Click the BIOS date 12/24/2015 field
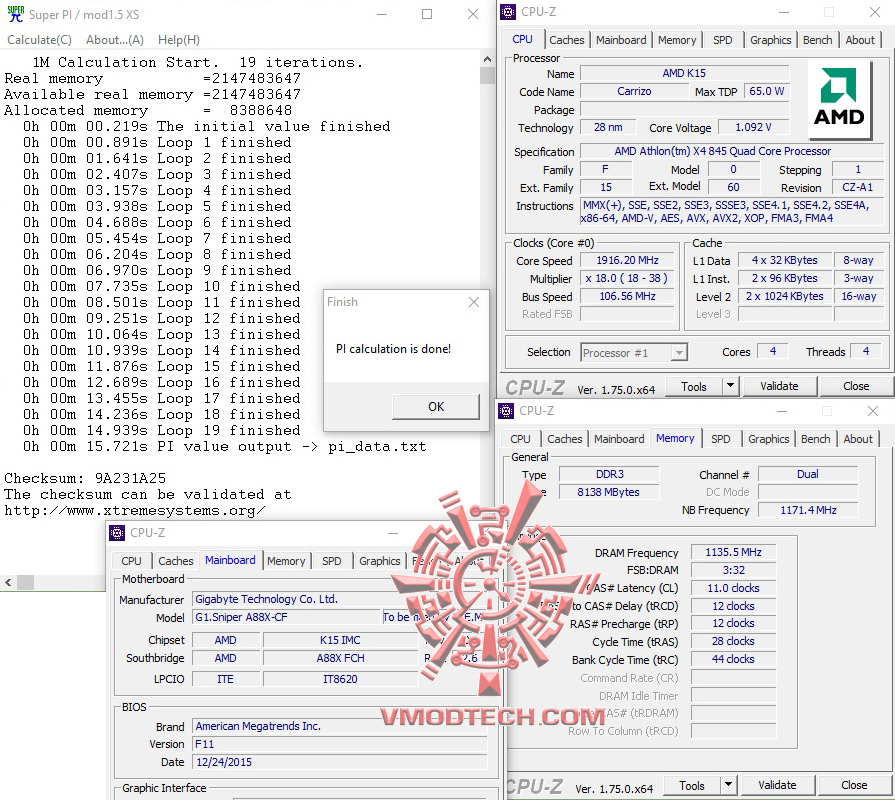Screen dimensions: 895x800 tap(340, 762)
